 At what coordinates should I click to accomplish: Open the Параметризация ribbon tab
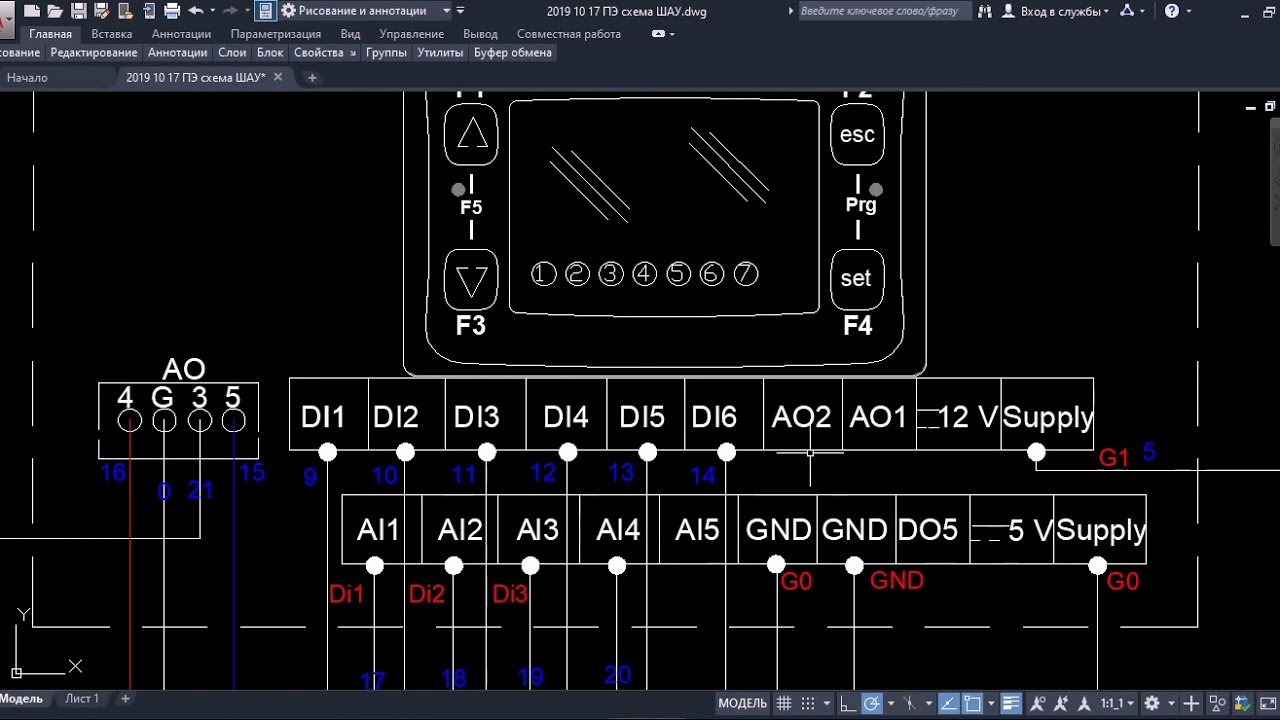(275, 34)
